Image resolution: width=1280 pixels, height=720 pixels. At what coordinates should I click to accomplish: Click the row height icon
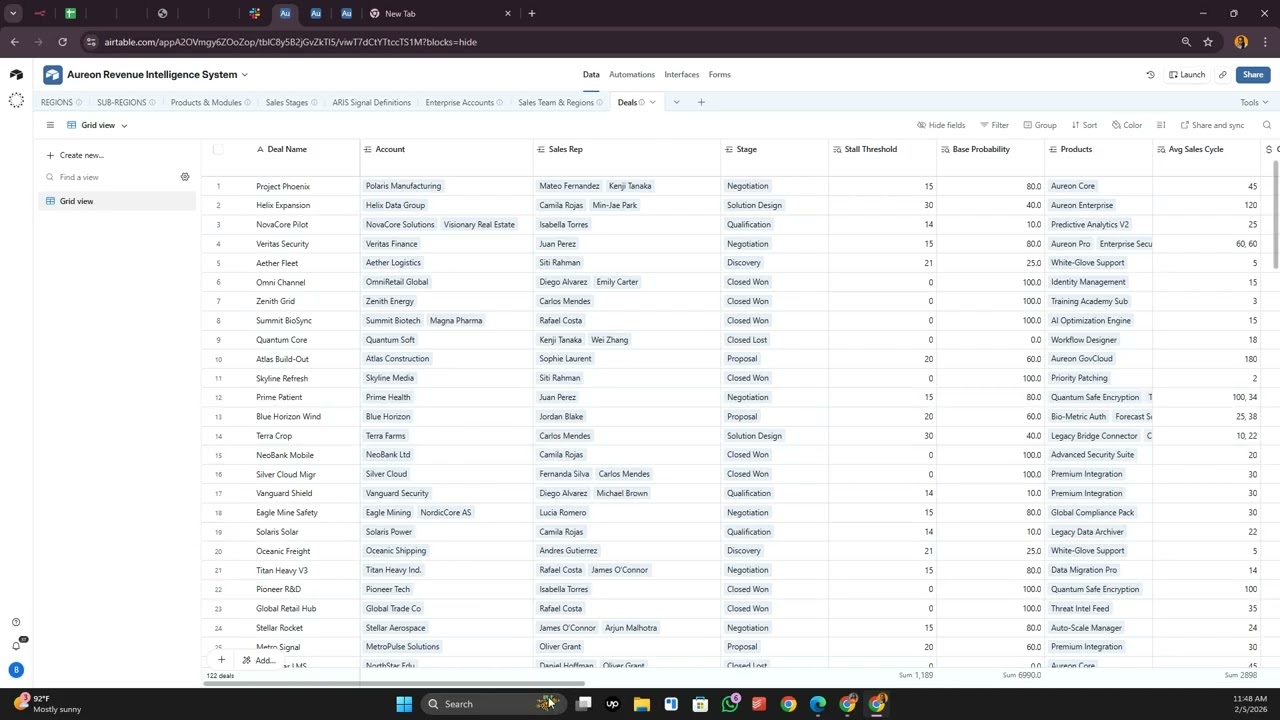coord(1161,125)
